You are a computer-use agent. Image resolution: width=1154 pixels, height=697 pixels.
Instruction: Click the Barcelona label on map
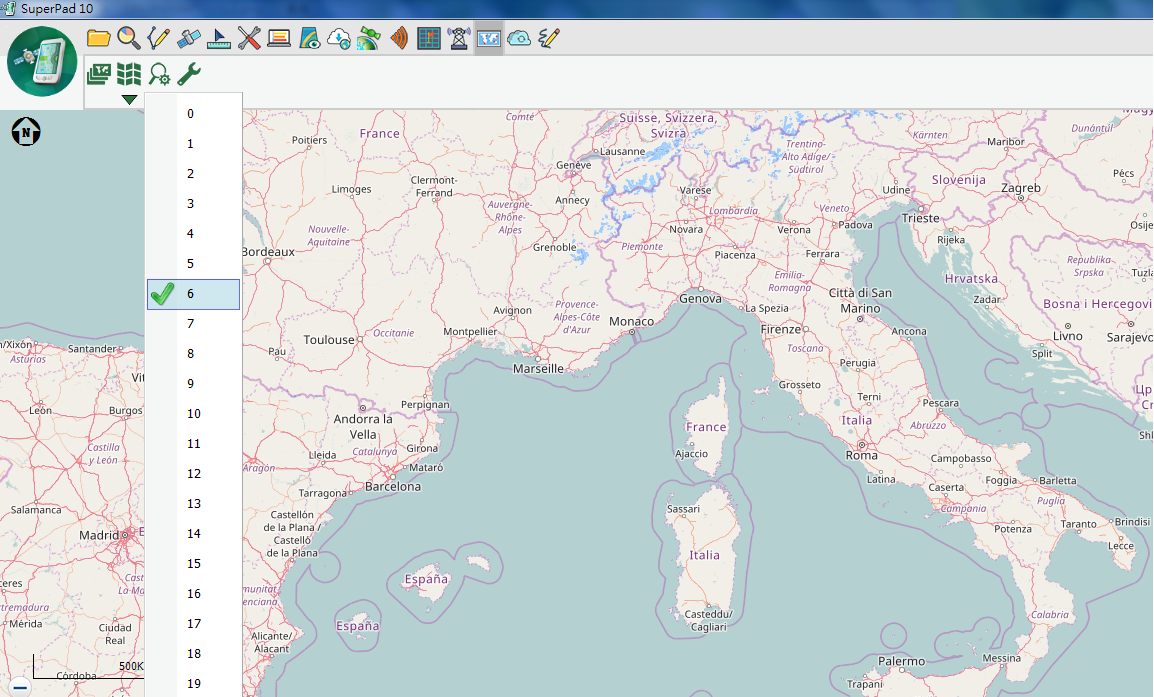tap(393, 487)
